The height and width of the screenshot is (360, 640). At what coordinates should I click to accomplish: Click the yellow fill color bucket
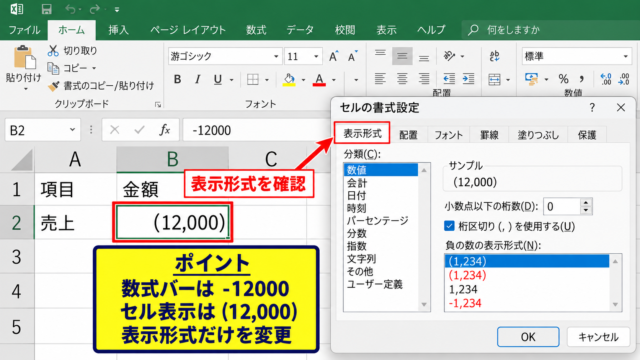pyautogui.click(x=289, y=79)
